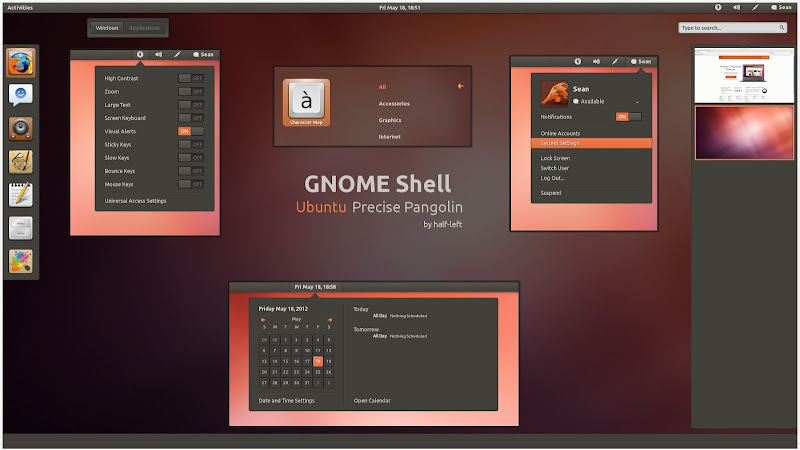This screenshot has height=450, width=800.
Task: Enable Large Text switch
Action: 191,105
